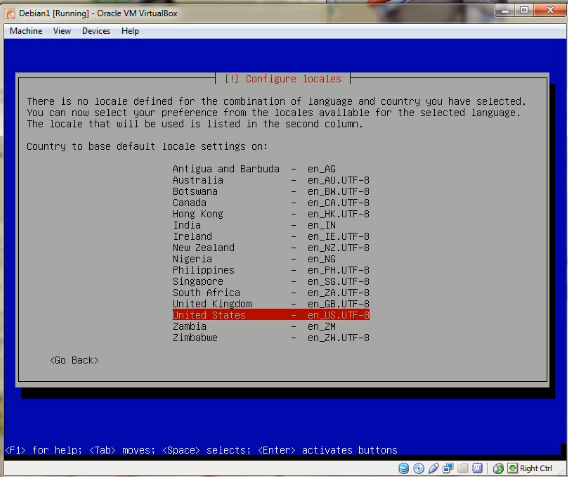Select Australia en_AU.UTF-8 locale
Screen dimensions: 568x477
click(271, 180)
